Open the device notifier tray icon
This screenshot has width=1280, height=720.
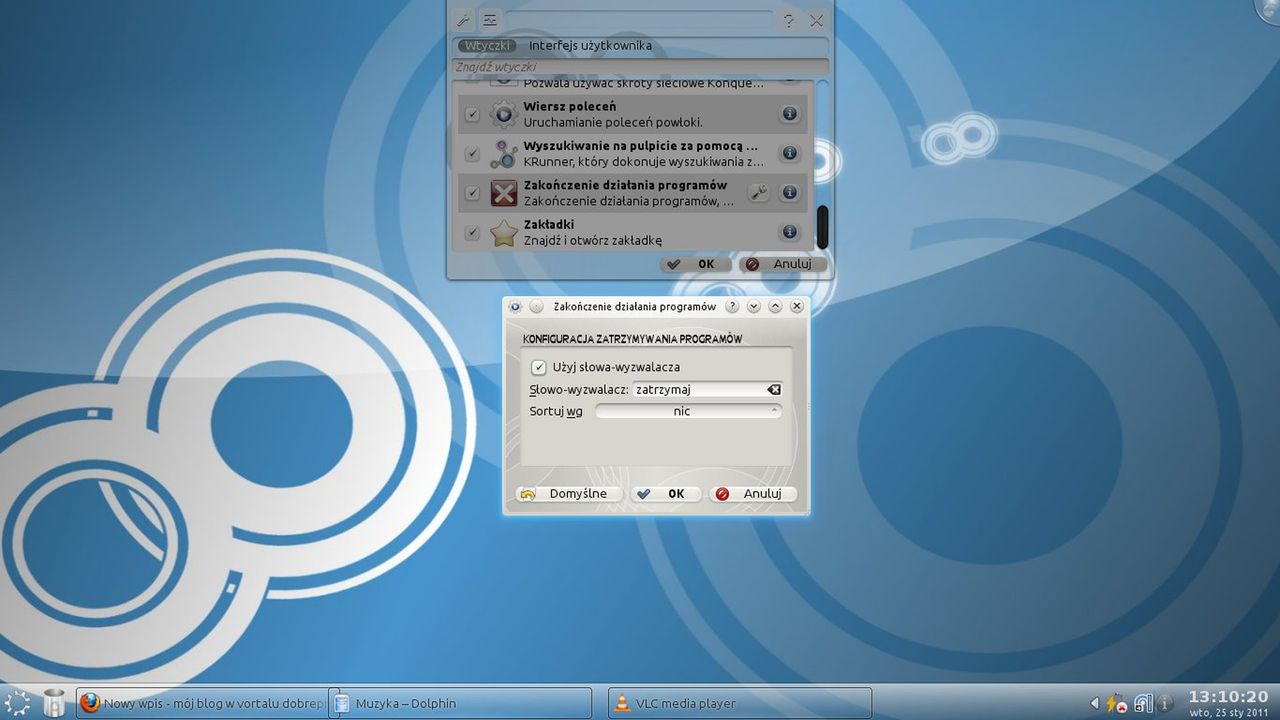coord(1142,703)
